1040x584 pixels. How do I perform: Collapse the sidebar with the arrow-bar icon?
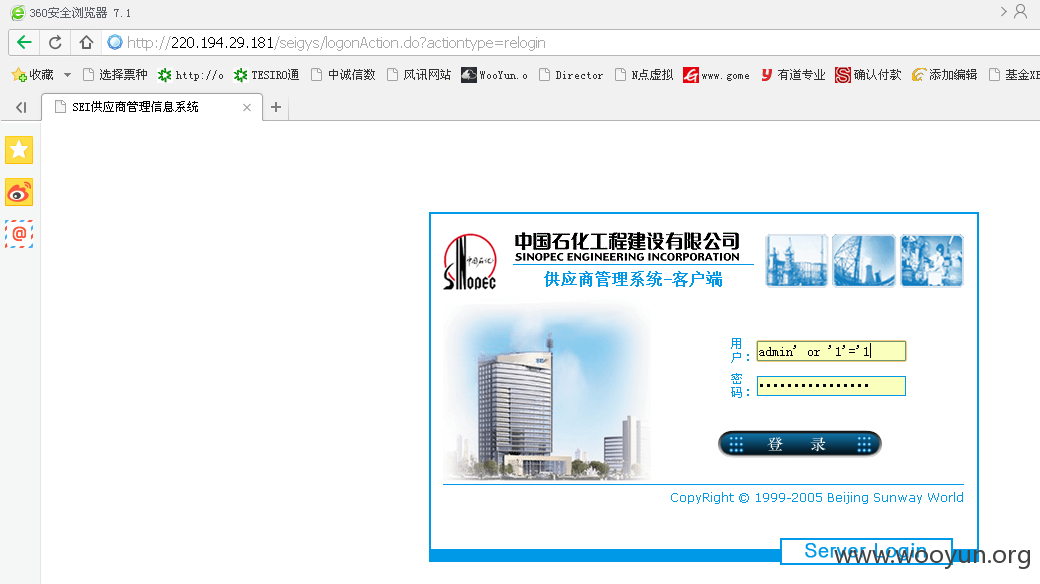coord(21,108)
